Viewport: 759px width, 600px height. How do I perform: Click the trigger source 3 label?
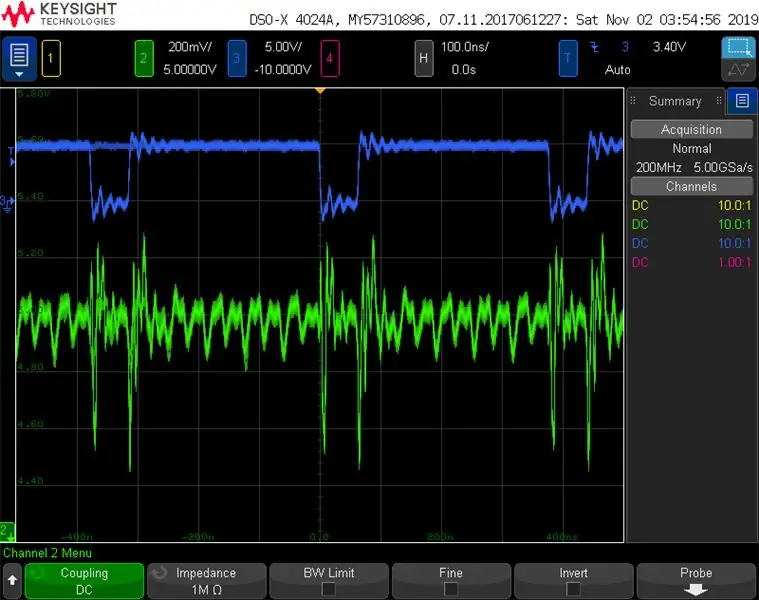coord(625,47)
